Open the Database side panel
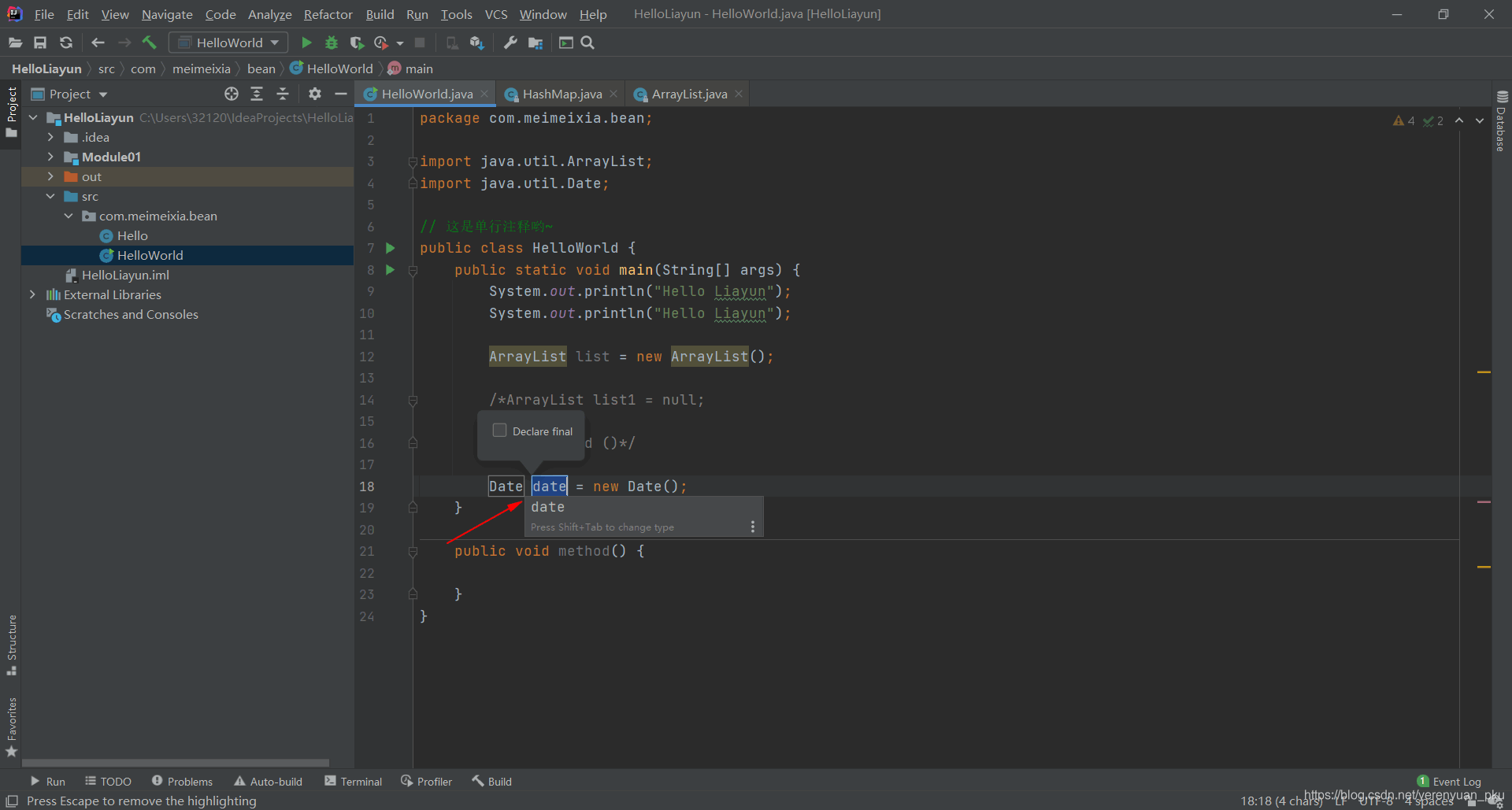Viewport: 1512px width, 810px height. point(1501,122)
